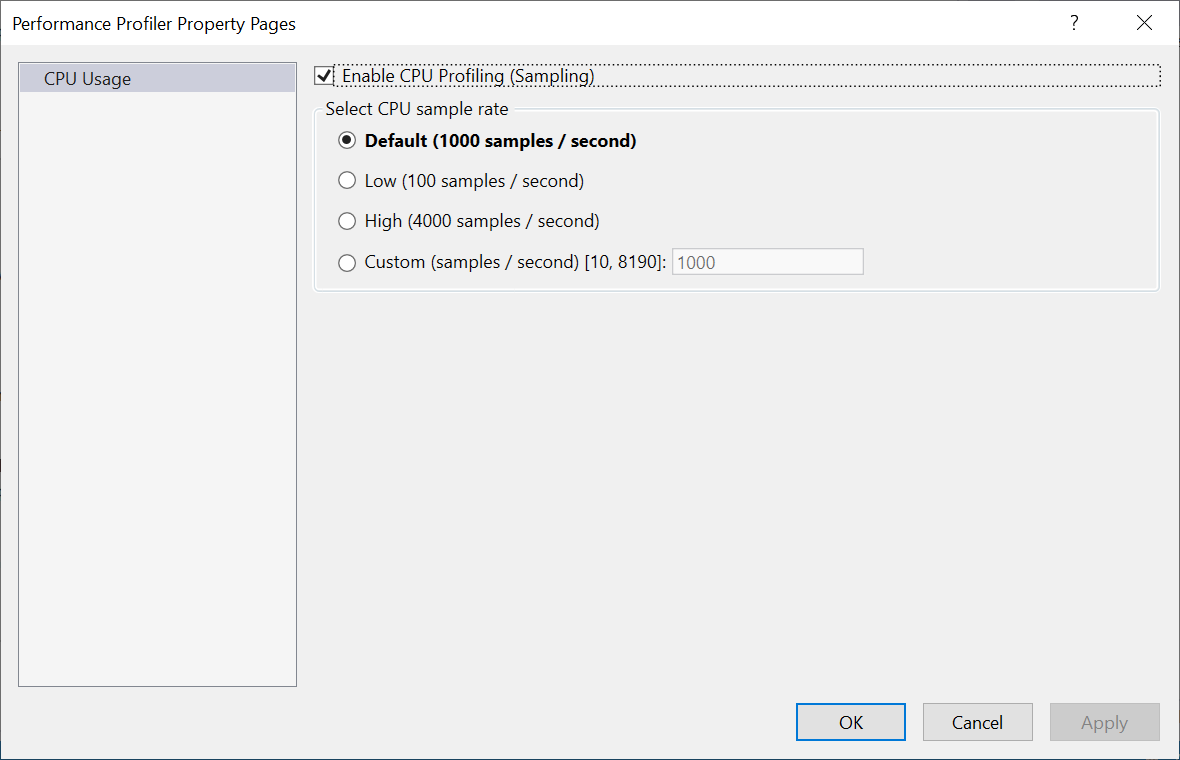Enable the Custom samples per second radio circle
Image resolution: width=1180 pixels, height=760 pixels.
[x=347, y=263]
